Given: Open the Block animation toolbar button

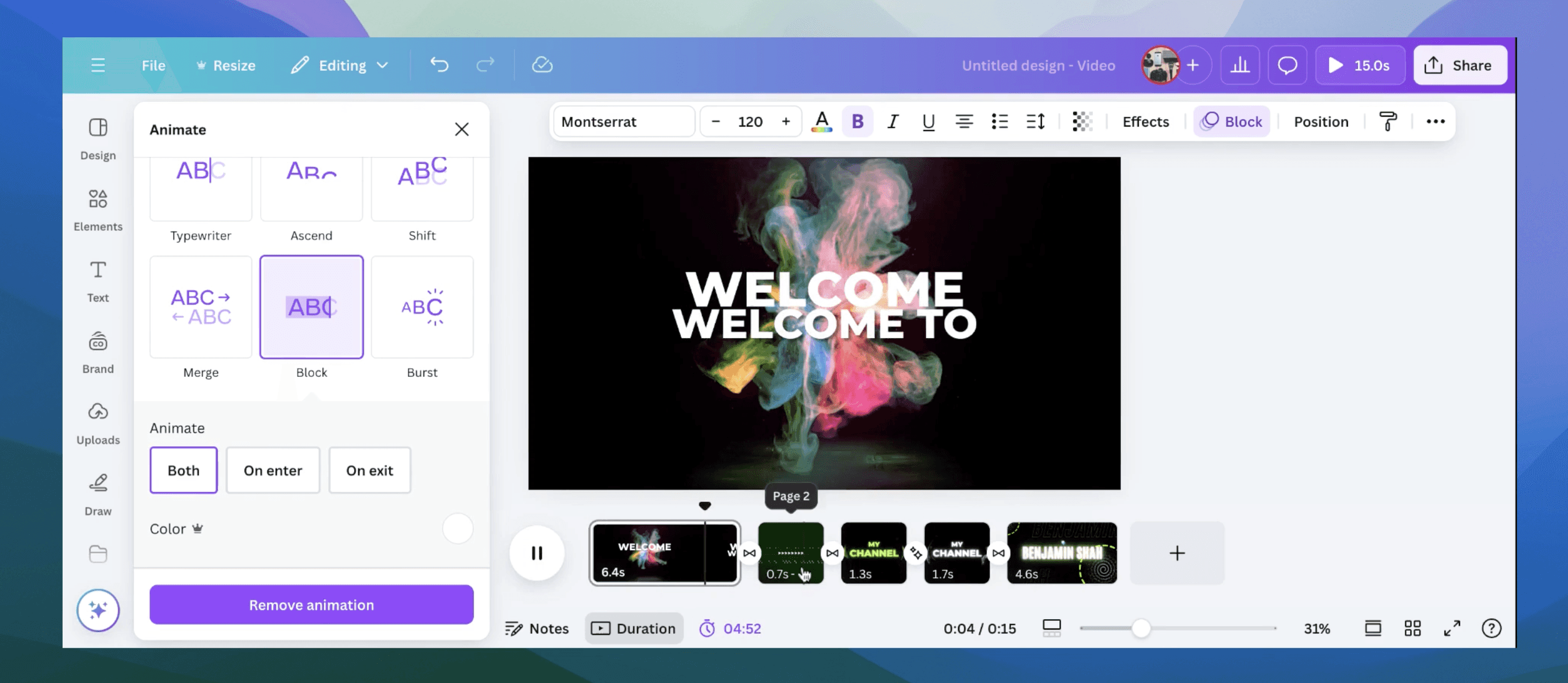Looking at the screenshot, I should tap(1231, 122).
